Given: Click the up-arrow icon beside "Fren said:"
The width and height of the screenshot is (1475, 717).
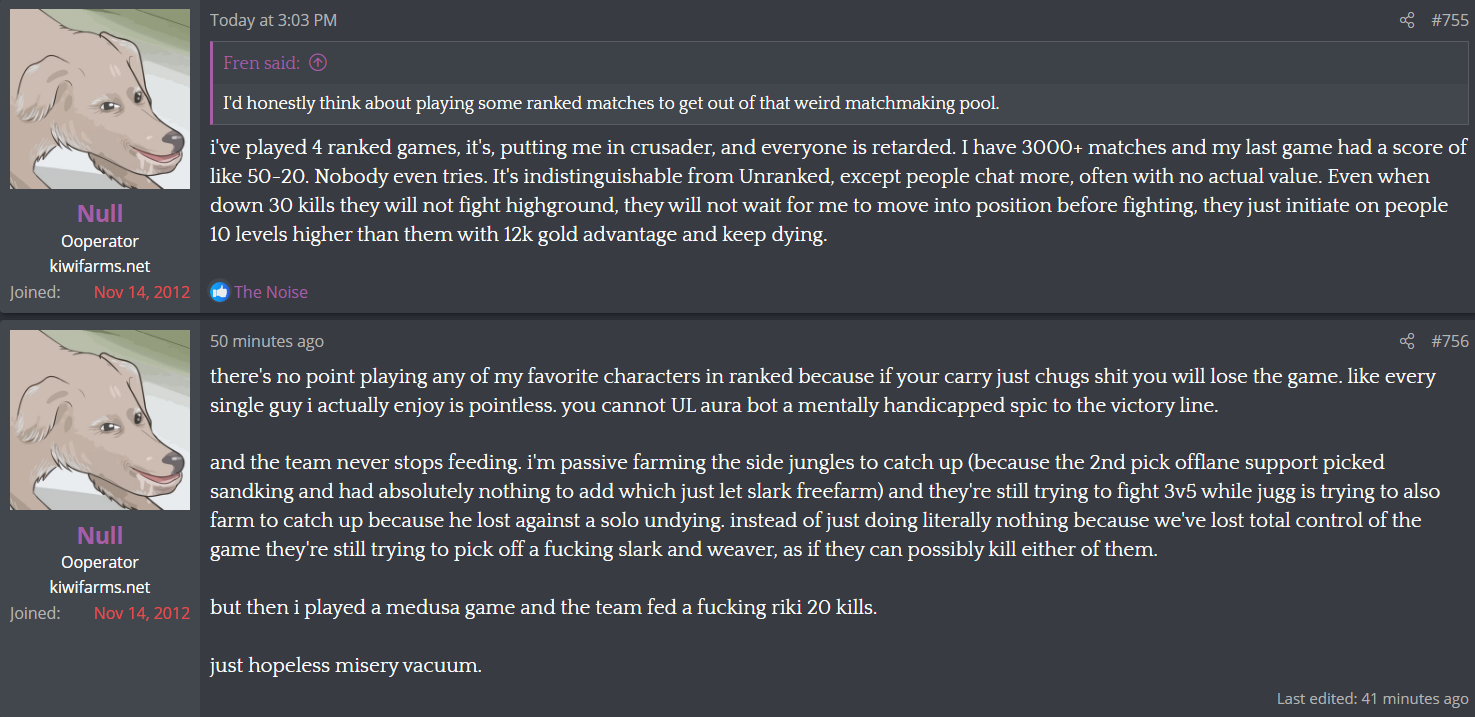Looking at the screenshot, I should tap(318, 63).
